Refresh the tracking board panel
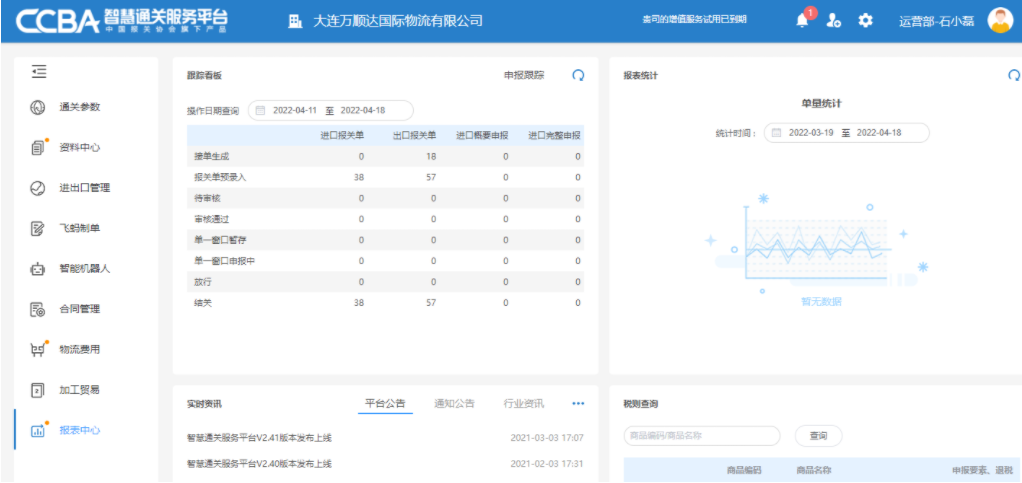 coord(578,75)
